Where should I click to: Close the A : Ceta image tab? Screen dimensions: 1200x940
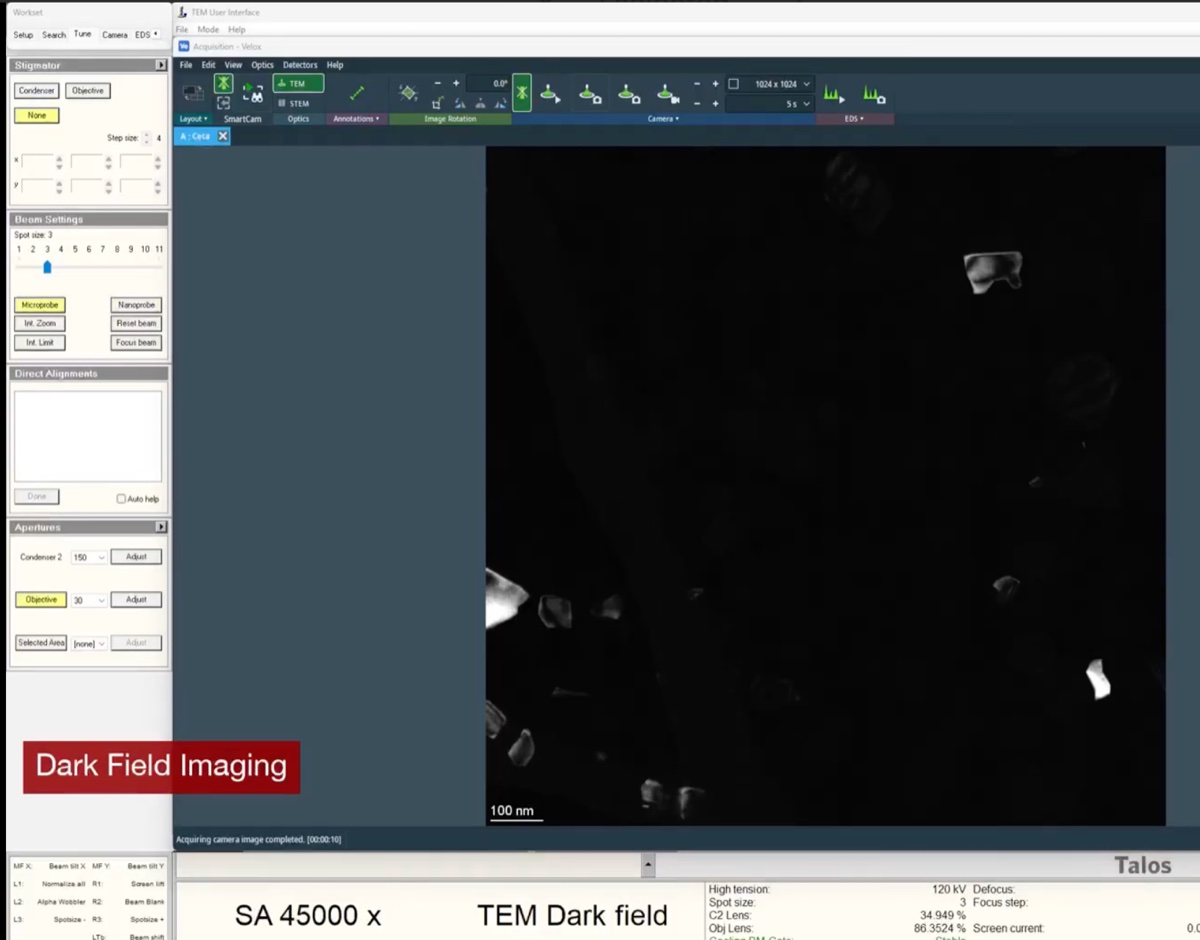[x=223, y=136]
